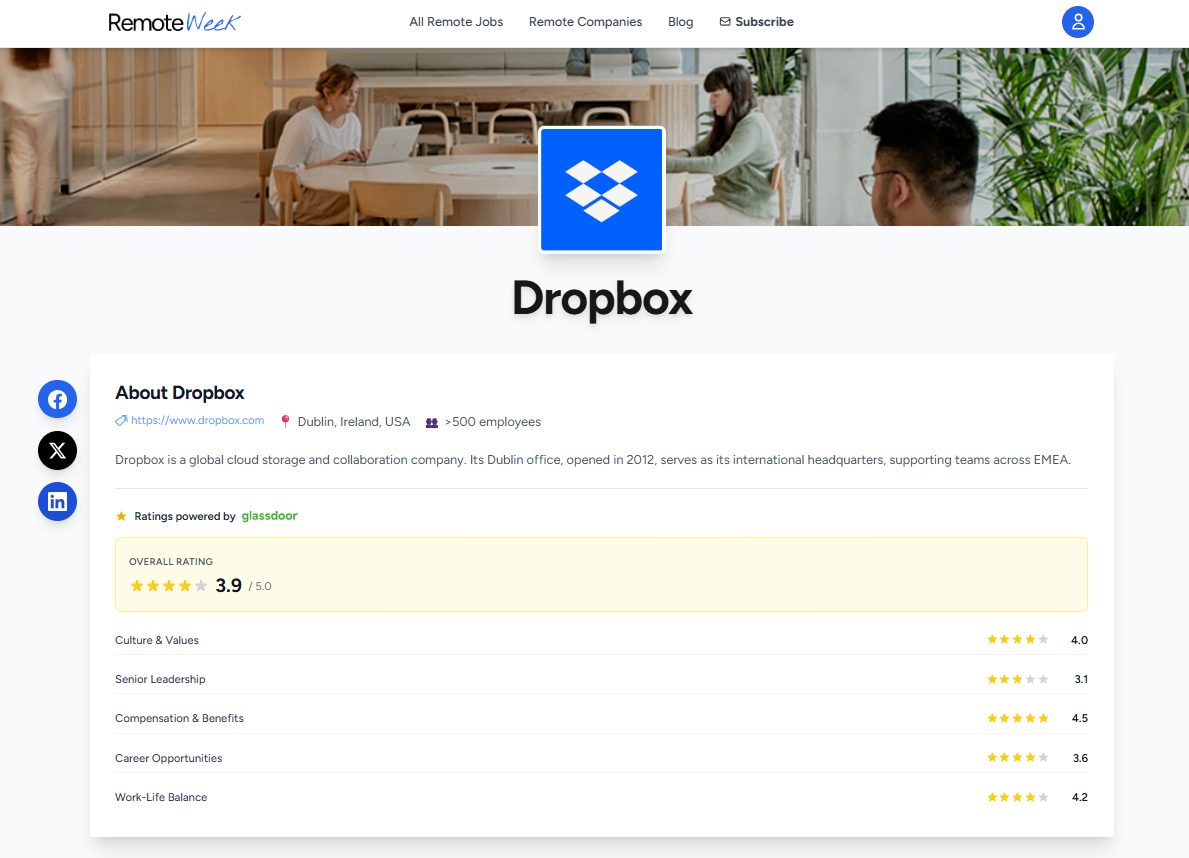Go to RemoteWeek home via logo
The height and width of the screenshot is (858, 1189).
pyautogui.click(x=174, y=22)
